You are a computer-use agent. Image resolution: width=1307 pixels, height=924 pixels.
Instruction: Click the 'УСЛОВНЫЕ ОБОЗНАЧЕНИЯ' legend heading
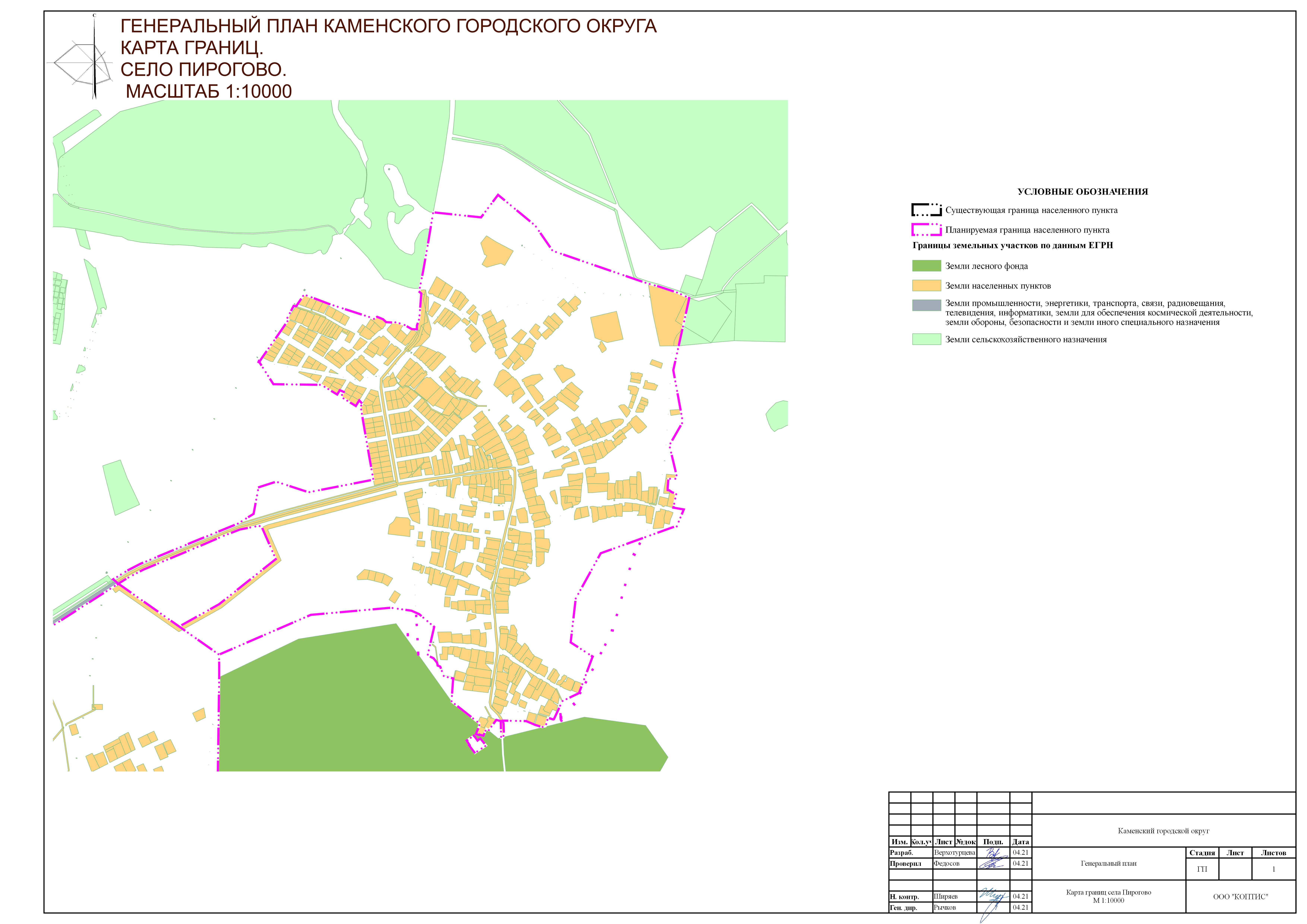[x=1083, y=192]
